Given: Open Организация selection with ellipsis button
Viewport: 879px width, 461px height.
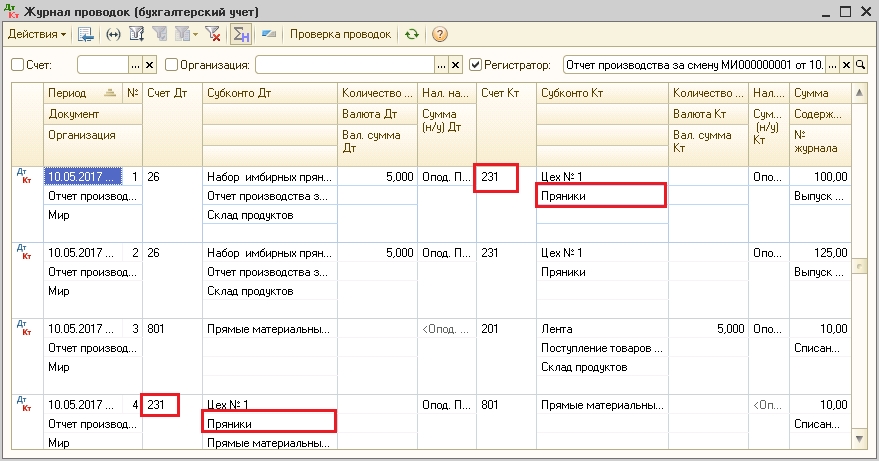Looking at the screenshot, I should 442,65.
